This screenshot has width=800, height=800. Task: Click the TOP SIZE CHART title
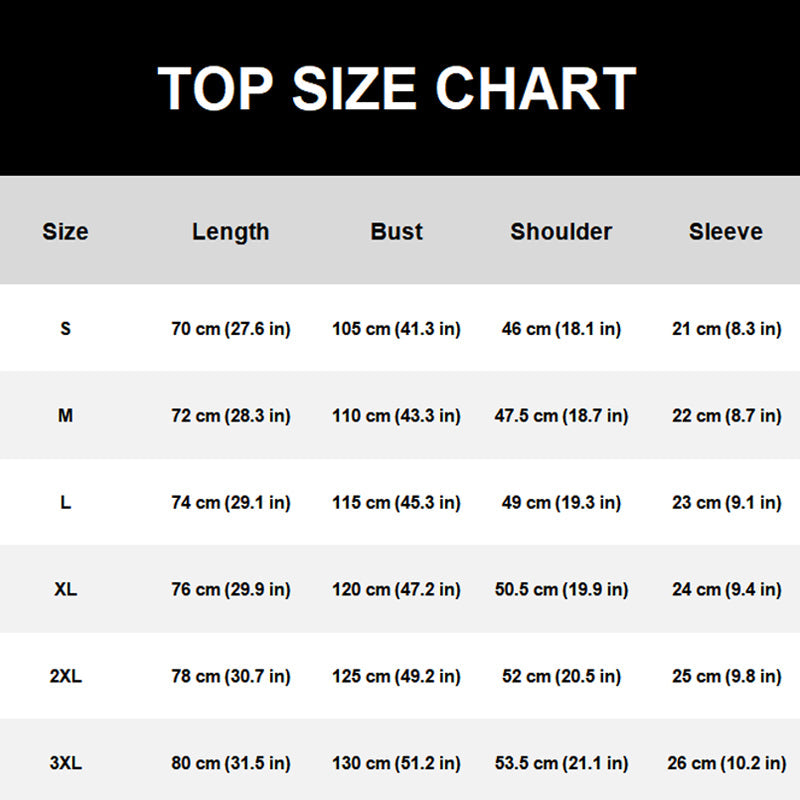click(397, 88)
